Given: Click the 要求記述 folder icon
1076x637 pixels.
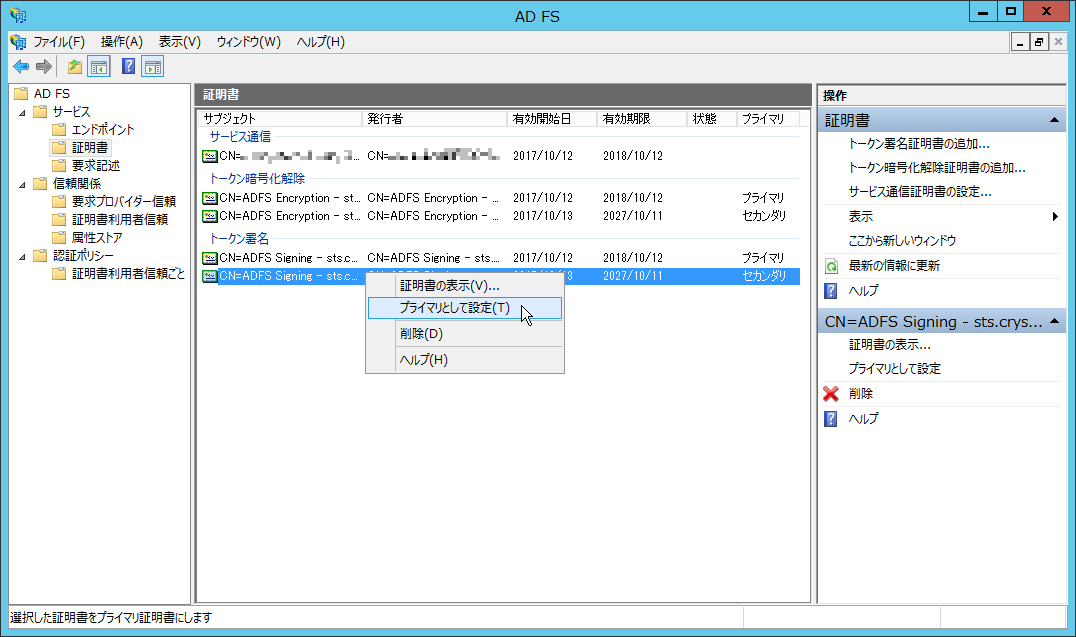Looking at the screenshot, I should coord(59,165).
